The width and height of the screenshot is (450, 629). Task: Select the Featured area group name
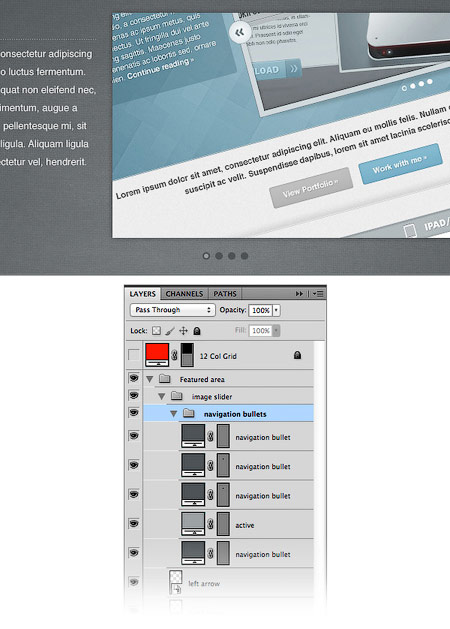pos(202,379)
